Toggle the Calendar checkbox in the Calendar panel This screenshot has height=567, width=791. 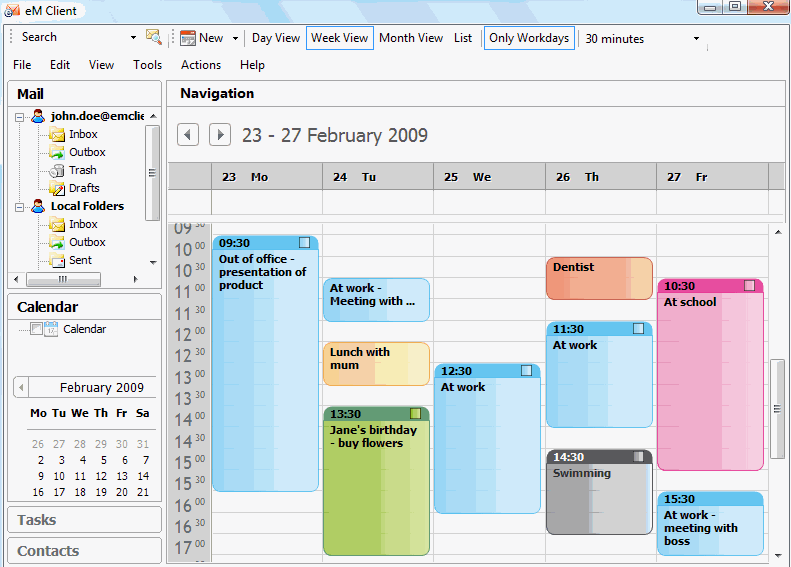(x=37, y=329)
